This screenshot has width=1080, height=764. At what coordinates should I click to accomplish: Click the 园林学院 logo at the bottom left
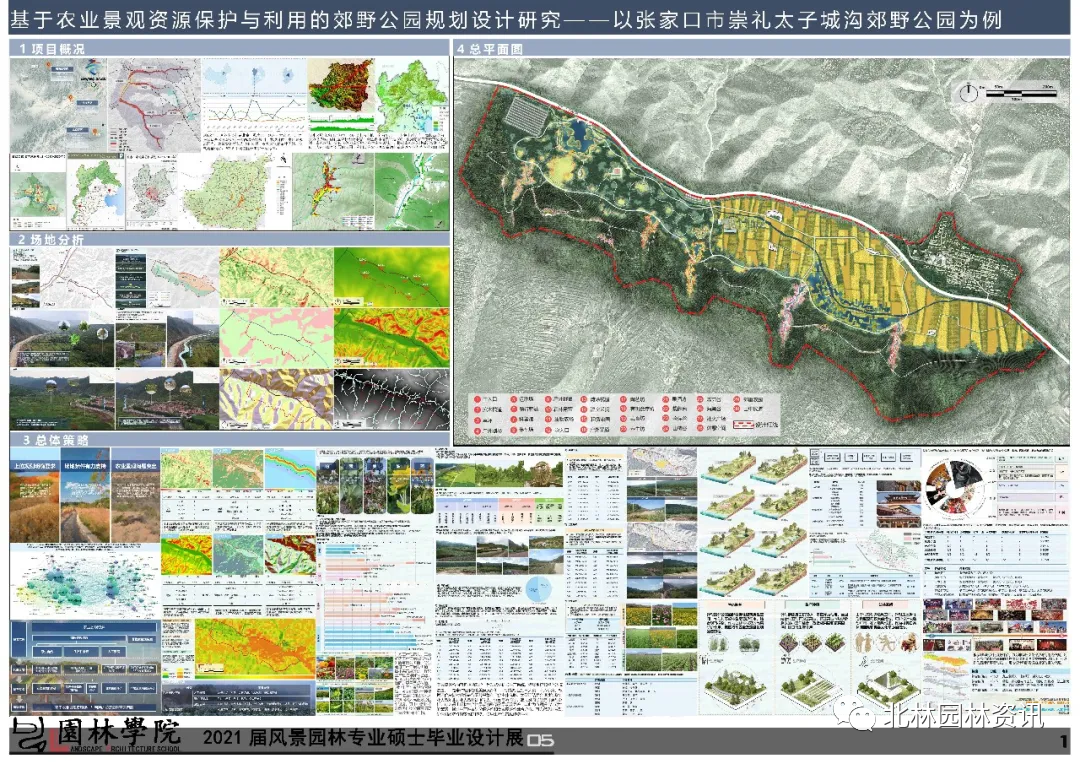(x=96, y=736)
